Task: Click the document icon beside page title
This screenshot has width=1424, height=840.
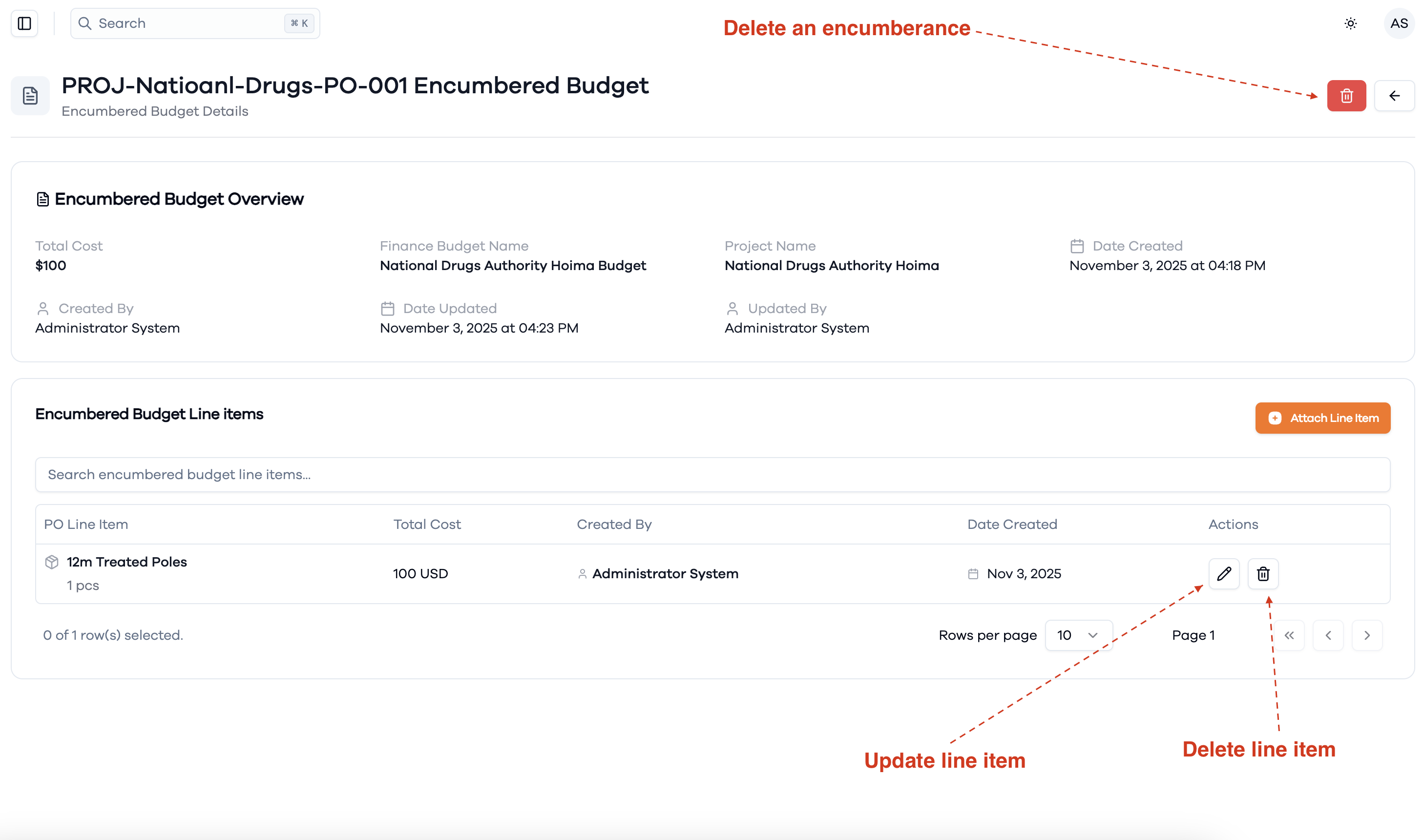Action: [31, 96]
